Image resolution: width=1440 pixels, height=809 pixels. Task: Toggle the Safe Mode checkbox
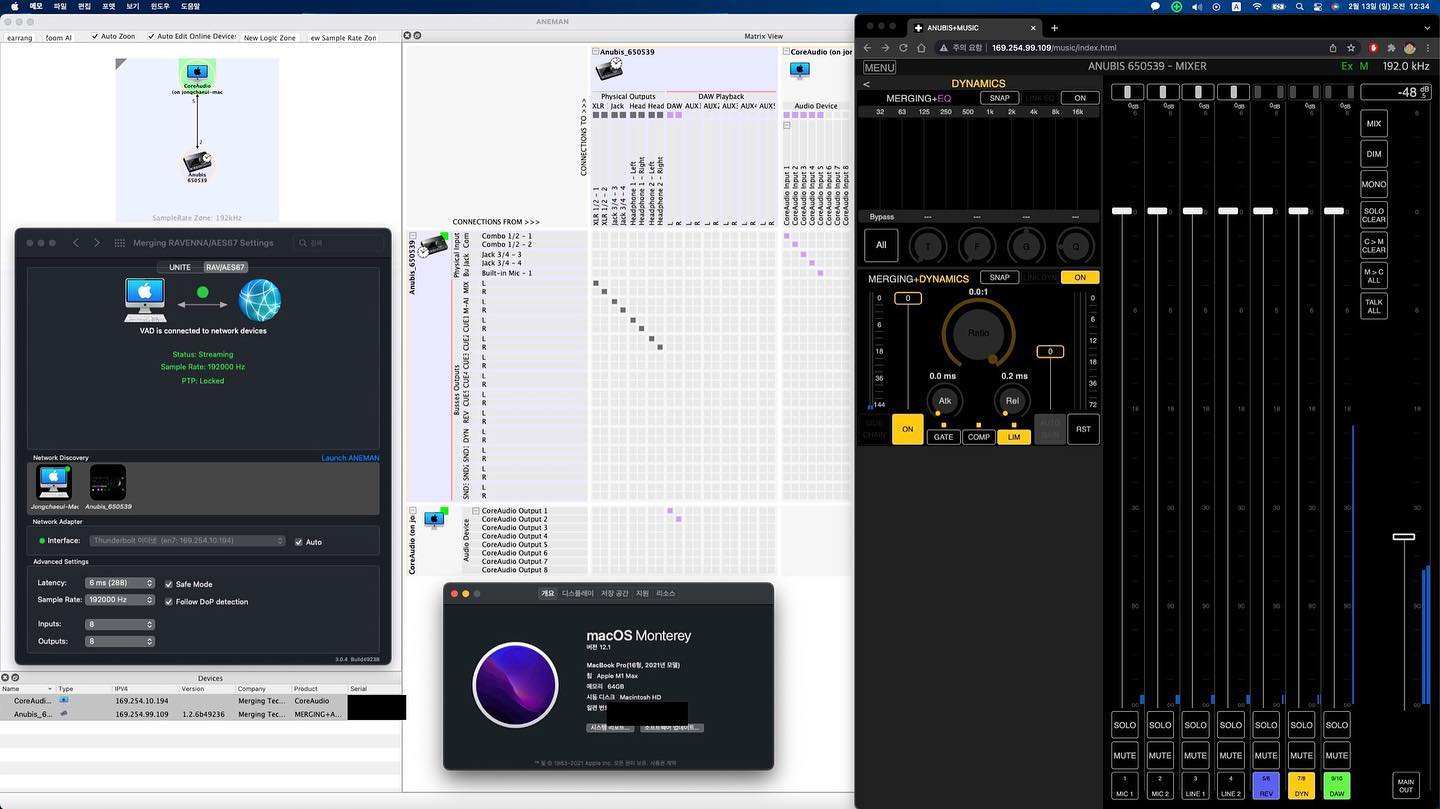coord(168,584)
